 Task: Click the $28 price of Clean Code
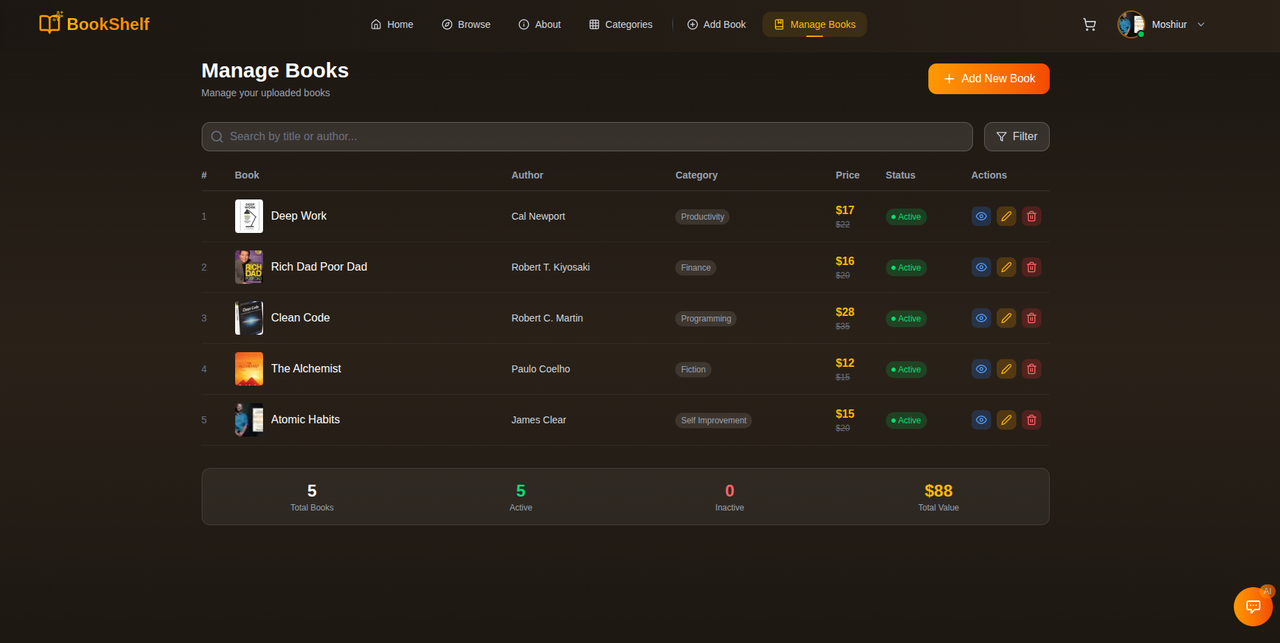click(x=845, y=312)
